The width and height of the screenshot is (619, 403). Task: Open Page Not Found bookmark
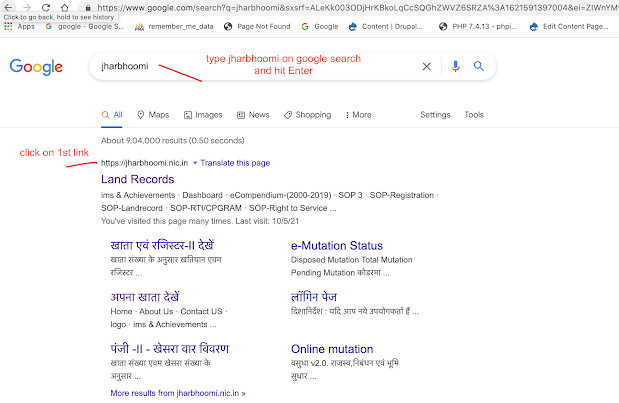pos(257,26)
